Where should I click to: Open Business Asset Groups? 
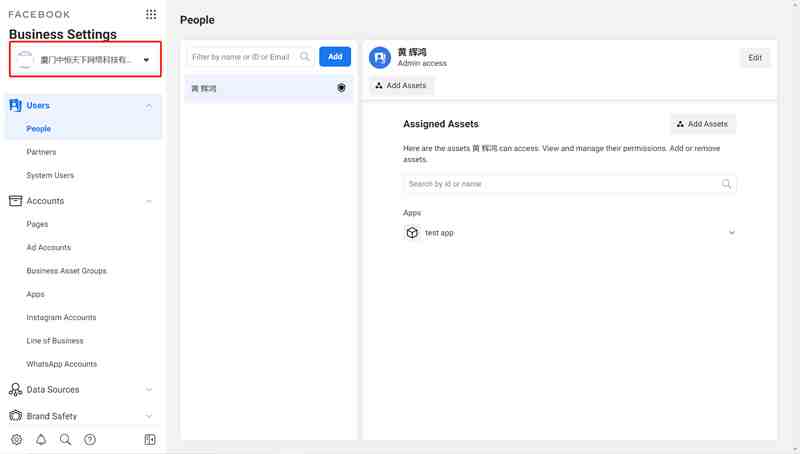[66, 270]
